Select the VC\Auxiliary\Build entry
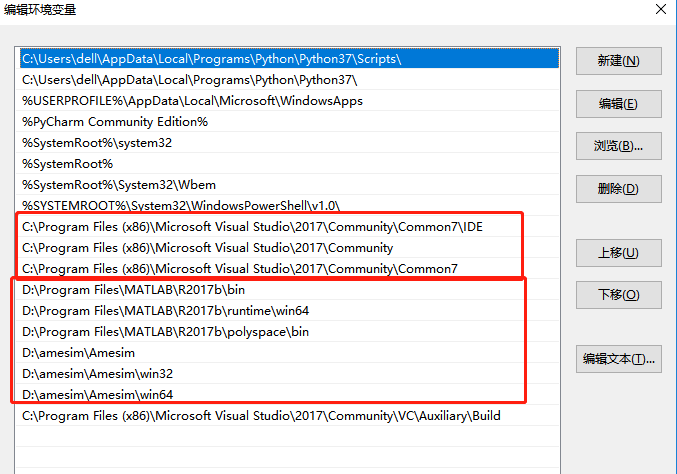The height and width of the screenshot is (474, 677). (x=288, y=416)
